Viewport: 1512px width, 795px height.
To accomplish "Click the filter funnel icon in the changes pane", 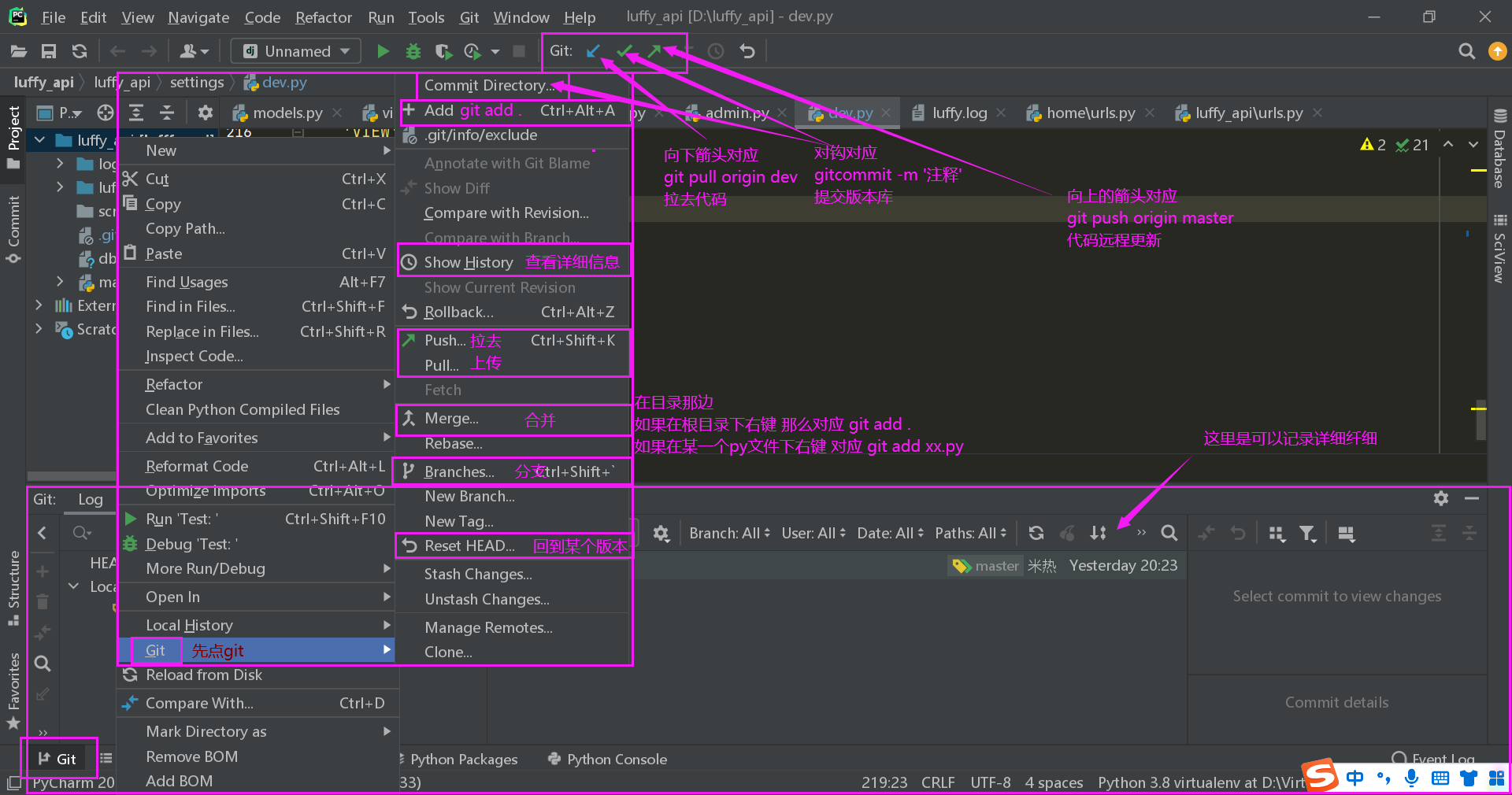I will pos(1308,534).
